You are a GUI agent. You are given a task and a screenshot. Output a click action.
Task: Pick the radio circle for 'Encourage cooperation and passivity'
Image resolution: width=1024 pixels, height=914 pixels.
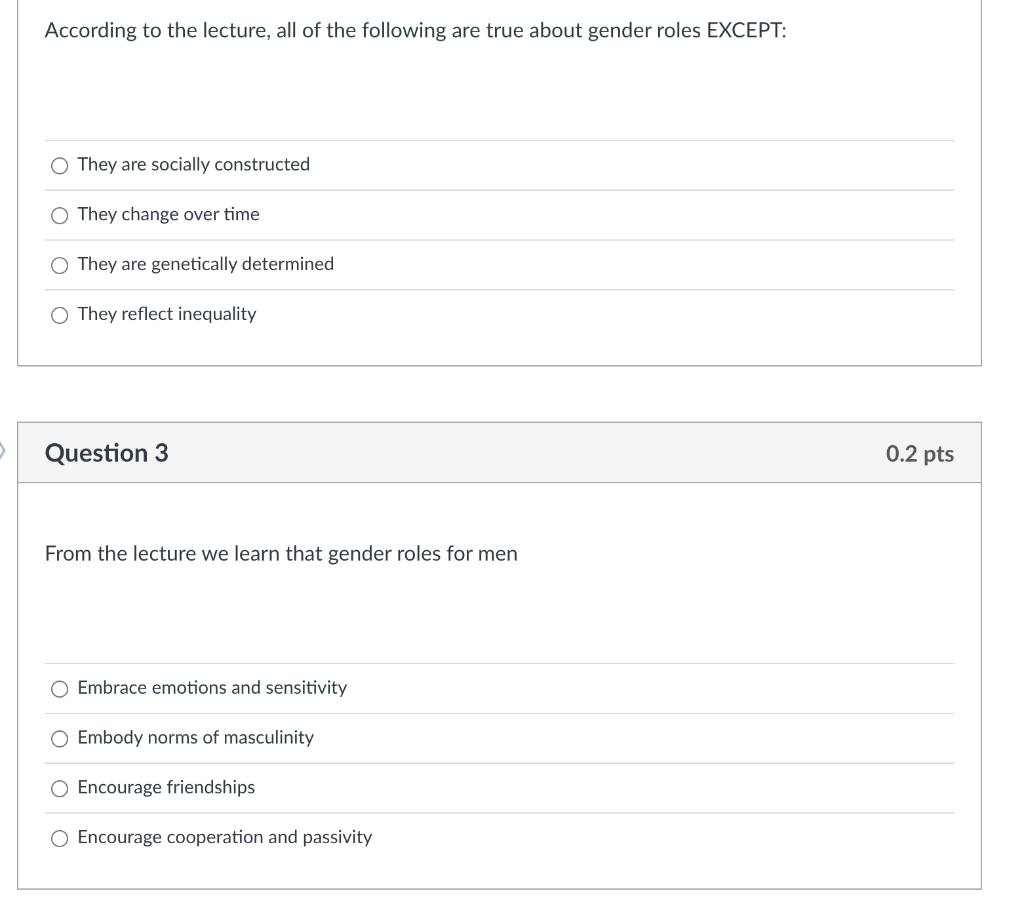[x=59, y=838]
